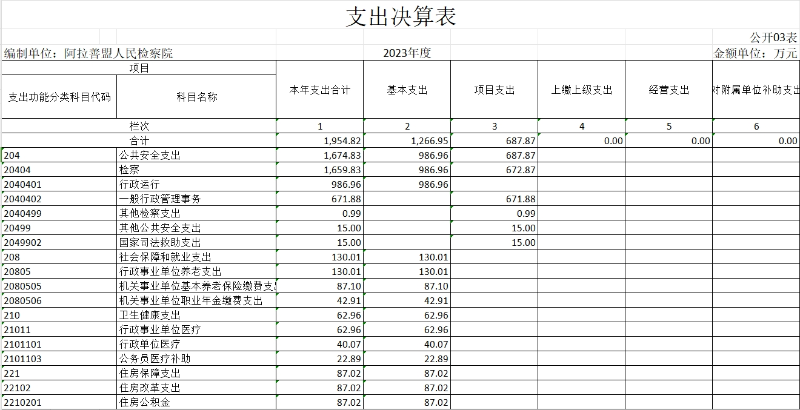Click code cell 221

[59, 374]
